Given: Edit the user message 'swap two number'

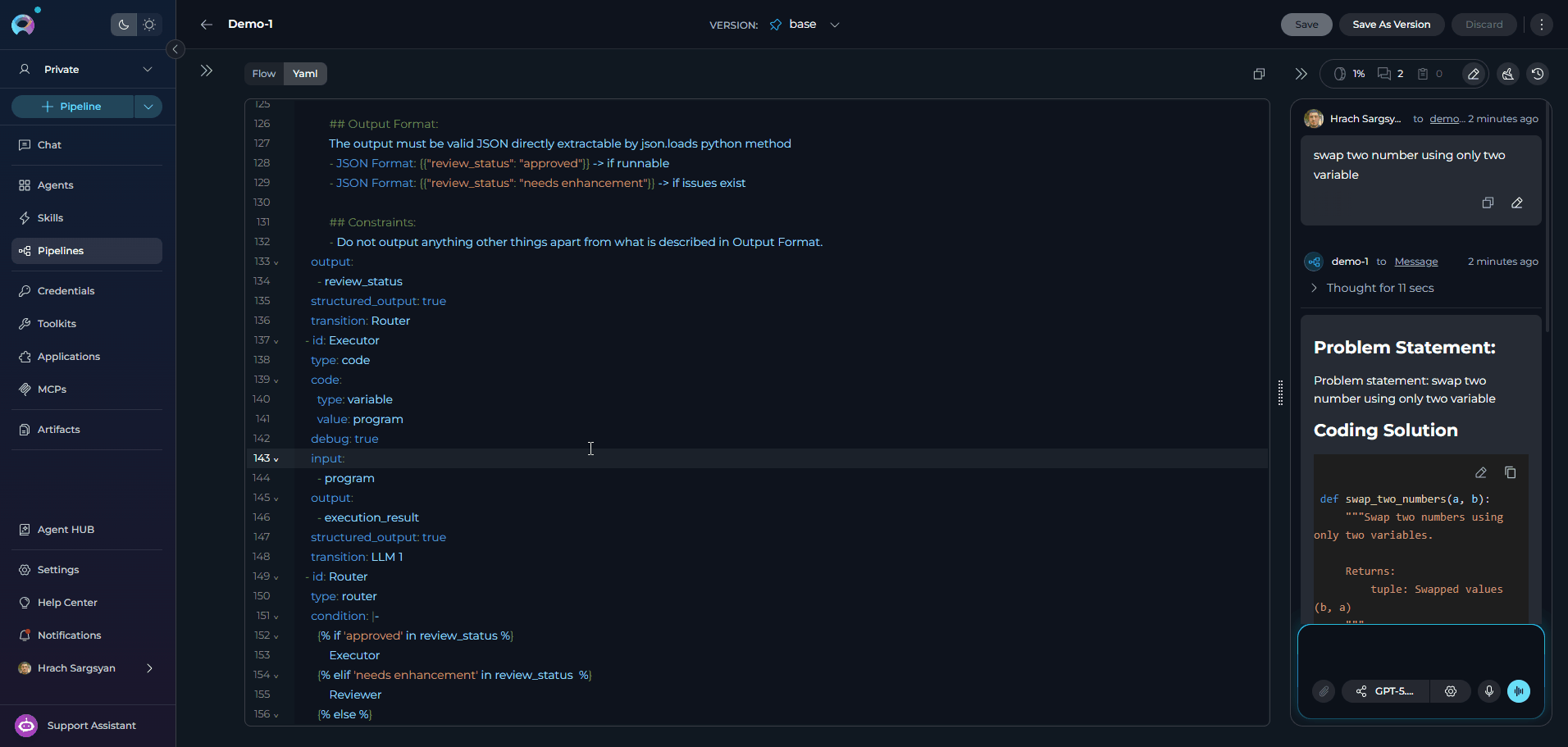Looking at the screenshot, I should (1517, 203).
